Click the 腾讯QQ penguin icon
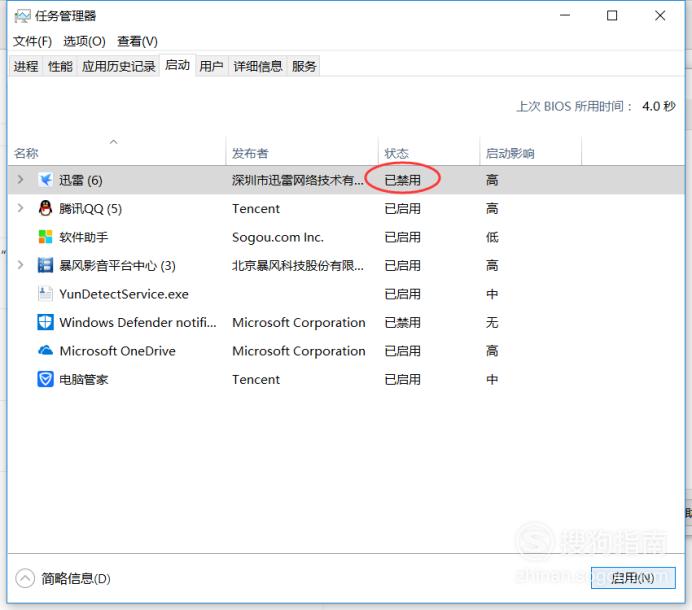 [x=45, y=208]
